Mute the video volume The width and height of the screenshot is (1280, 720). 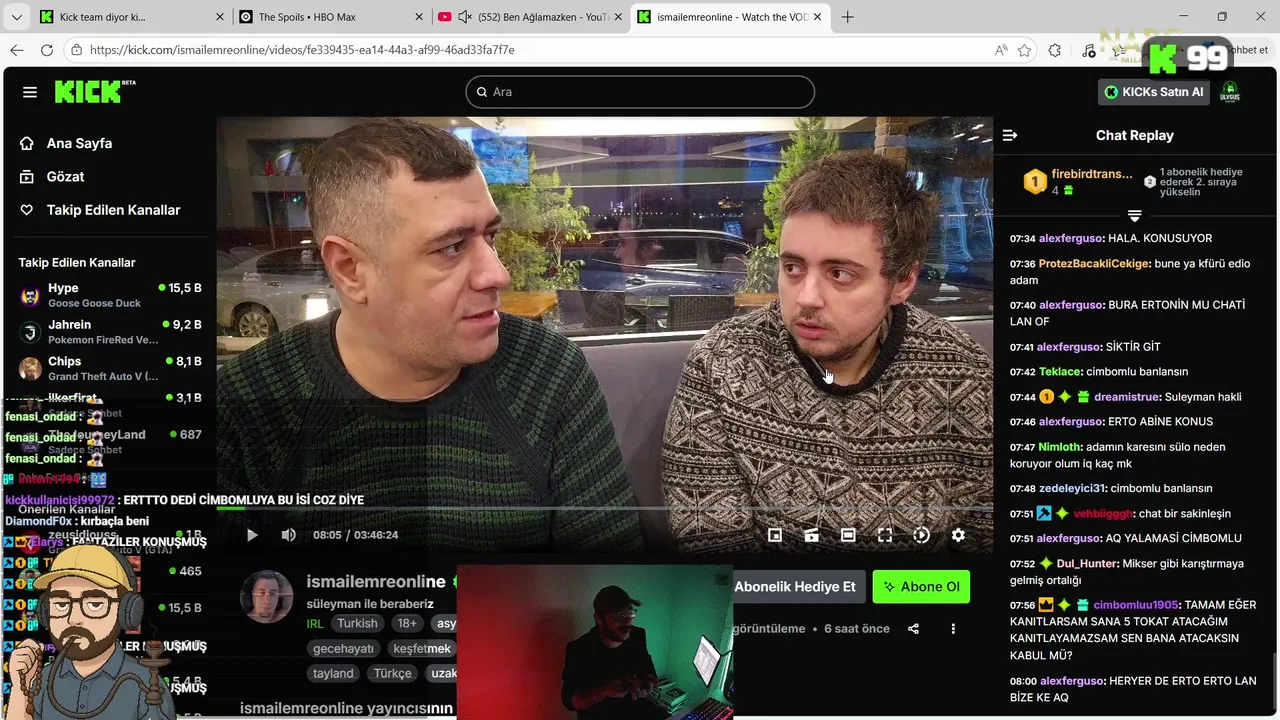click(288, 535)
